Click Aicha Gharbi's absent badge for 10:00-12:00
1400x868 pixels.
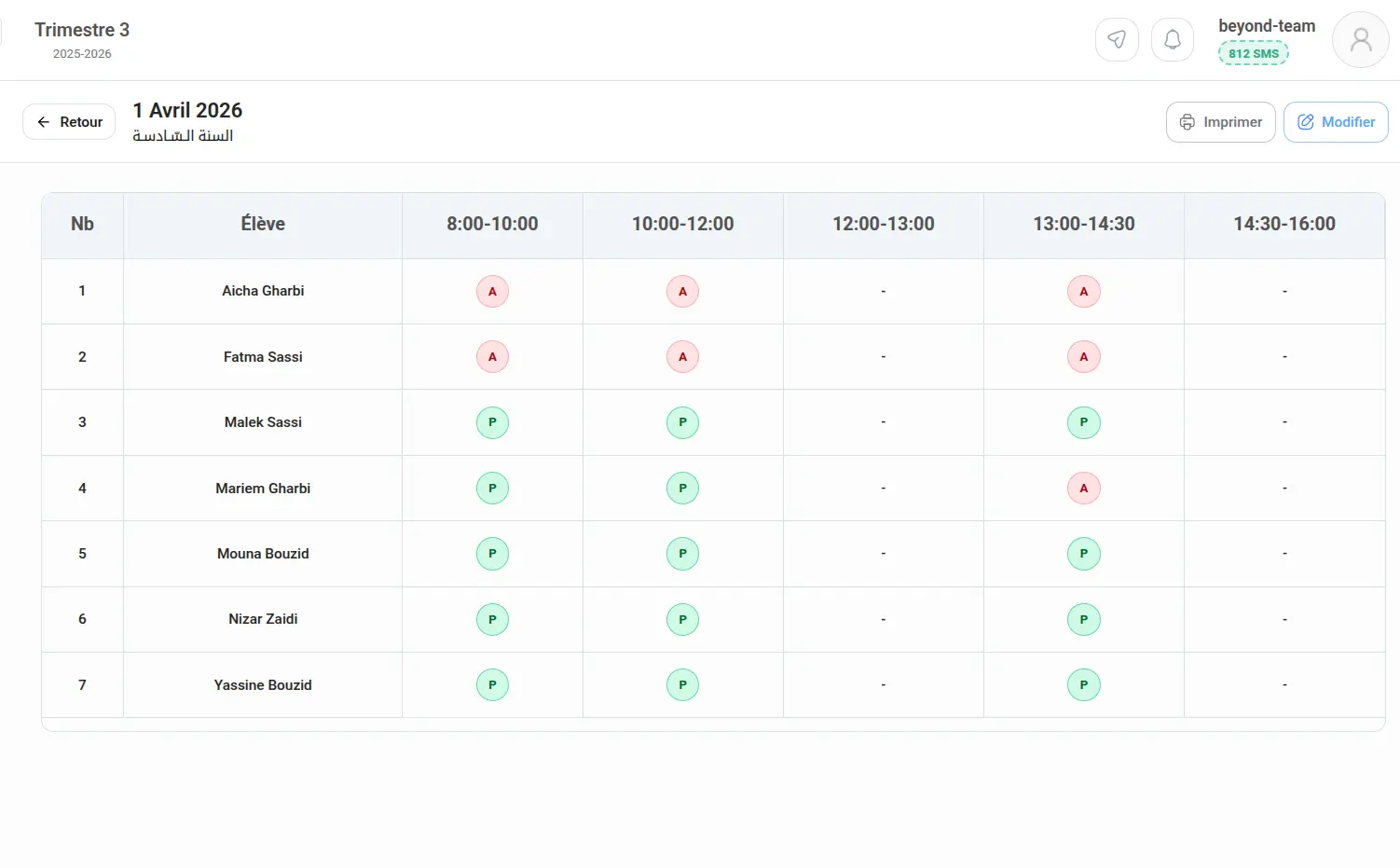click(682, 292)
